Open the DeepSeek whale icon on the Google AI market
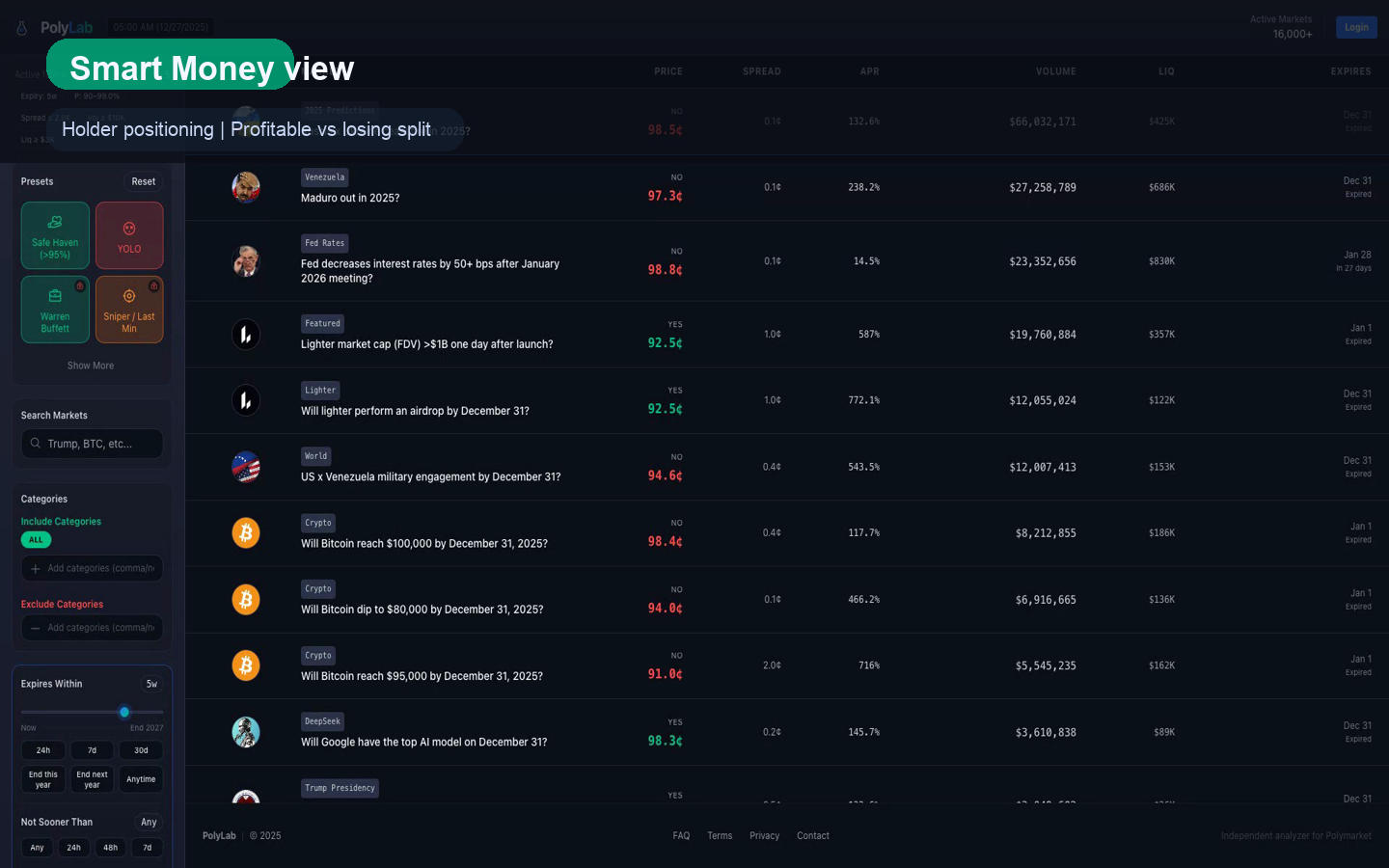The width and height of the screenshot is (1389, 868). pyautogui.click(x=246, y=732)
